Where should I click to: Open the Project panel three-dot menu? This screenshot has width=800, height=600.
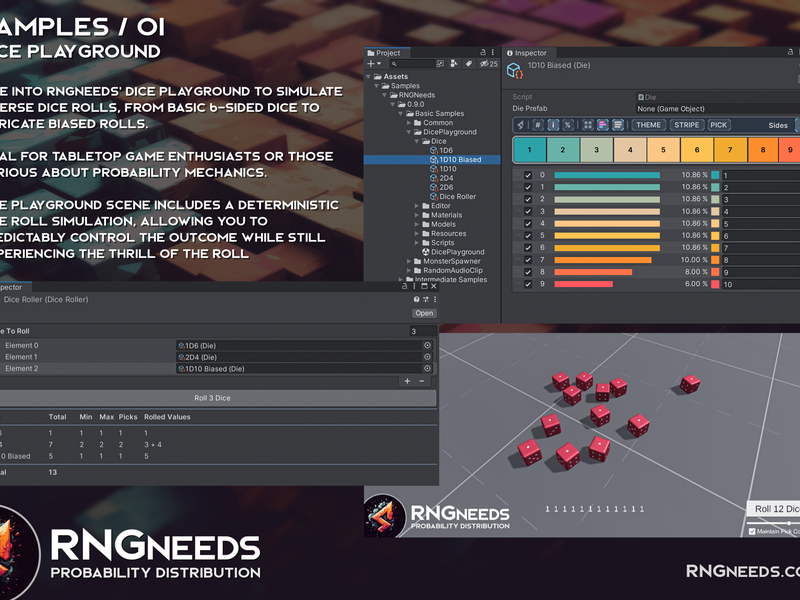click(x=492, y=52)
